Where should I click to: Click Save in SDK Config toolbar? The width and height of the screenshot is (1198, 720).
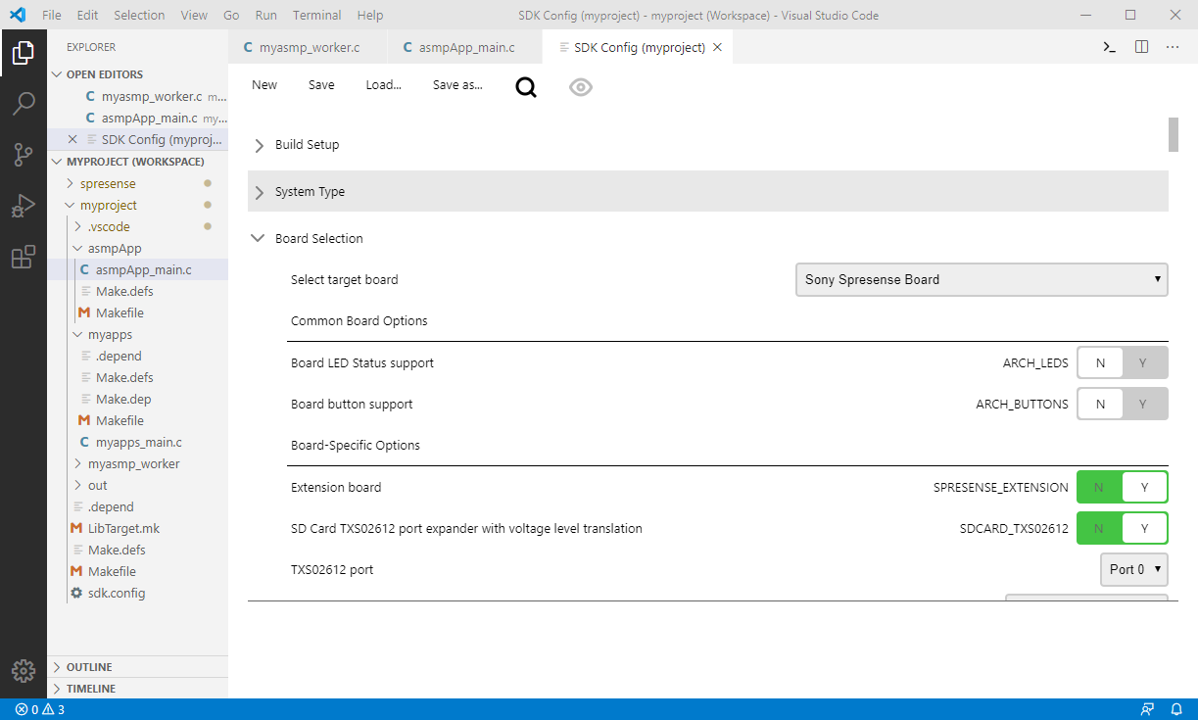click(321, 85)
